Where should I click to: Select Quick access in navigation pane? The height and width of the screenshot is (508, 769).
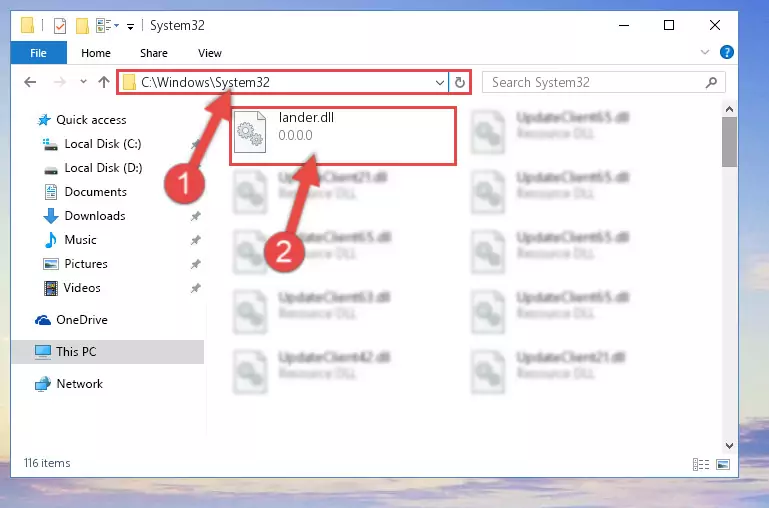click(91, 120)
